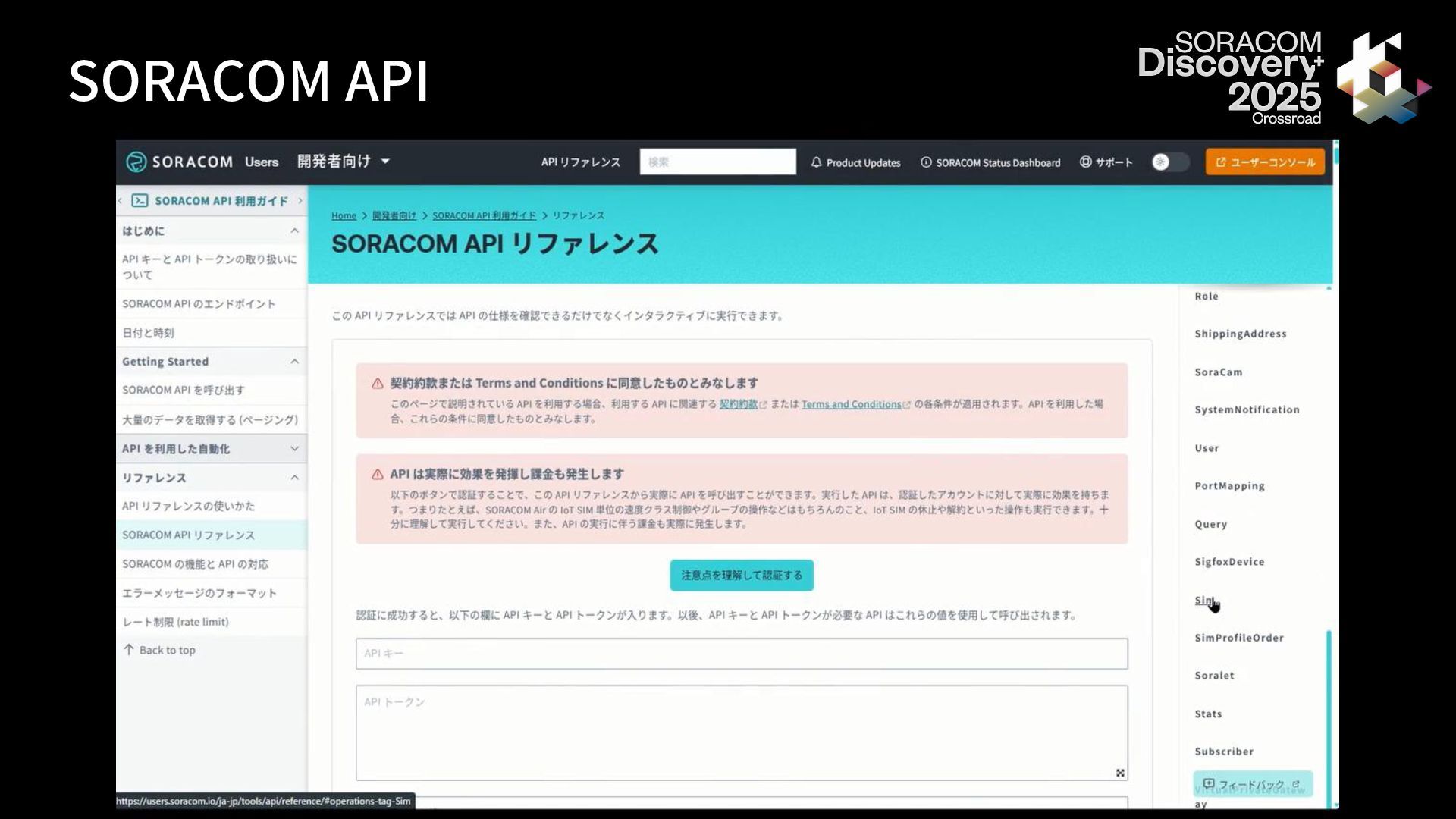Go to next guide with right chevron

[300, 201]
